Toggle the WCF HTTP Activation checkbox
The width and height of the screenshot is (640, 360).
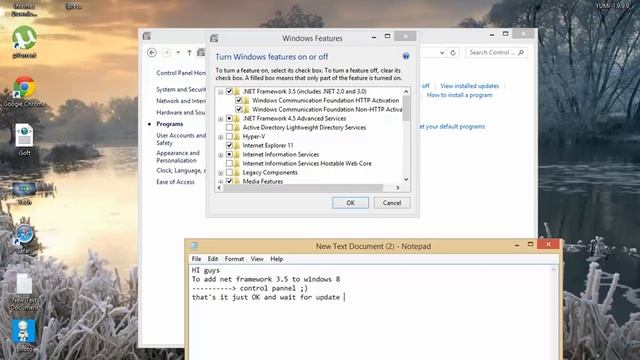[x=238, y=100]
